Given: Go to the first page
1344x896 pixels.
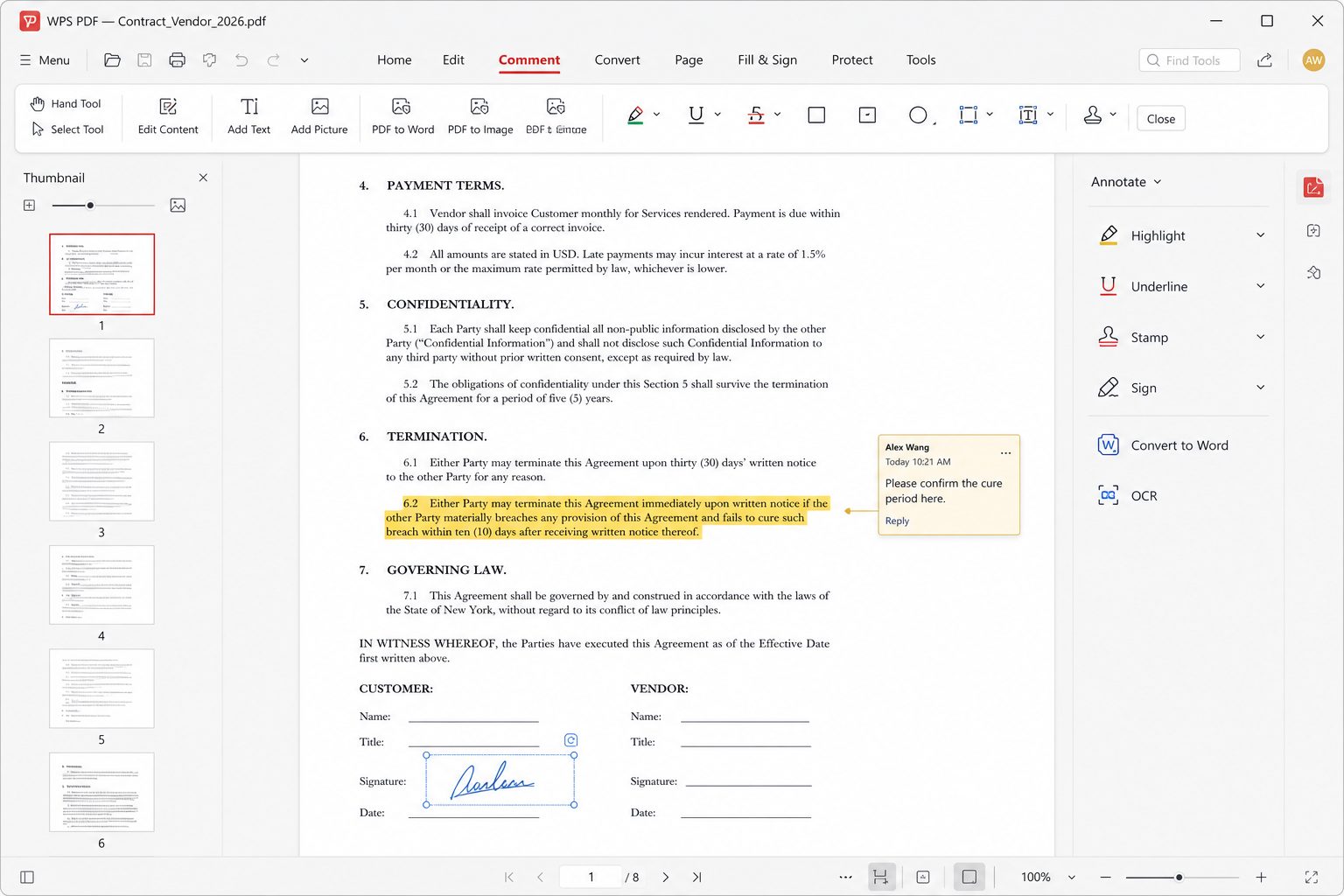Looking at the screenshot, I should [x=509, y=877].
